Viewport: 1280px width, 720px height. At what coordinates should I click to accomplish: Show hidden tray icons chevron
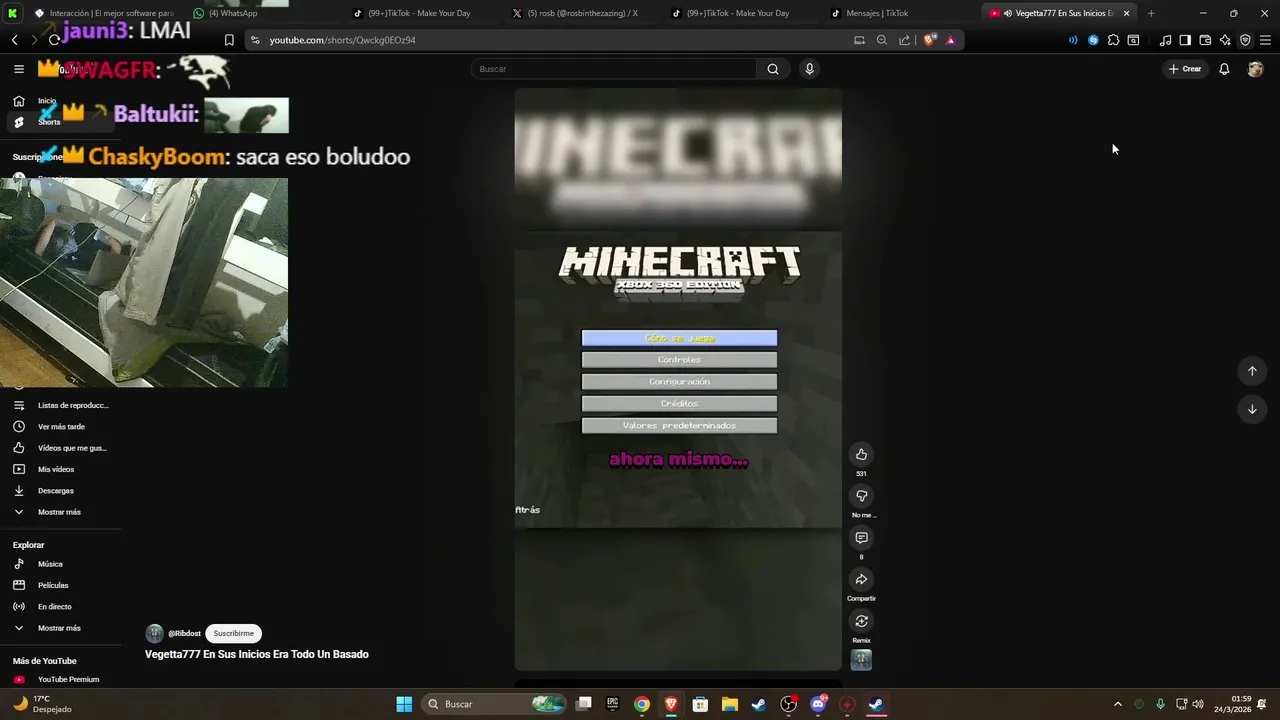coord(1117,704)
